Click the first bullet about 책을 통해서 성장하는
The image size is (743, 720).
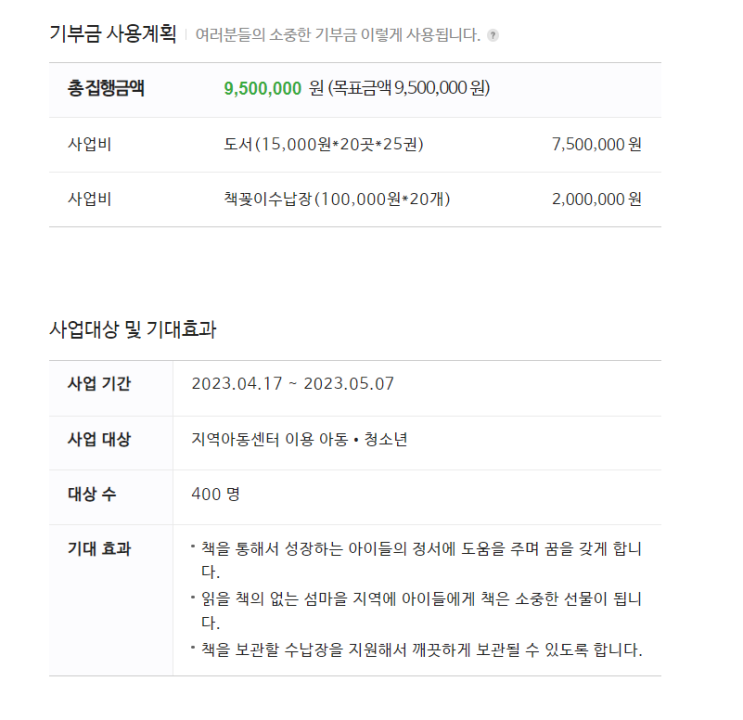click(x=417, y=560)
